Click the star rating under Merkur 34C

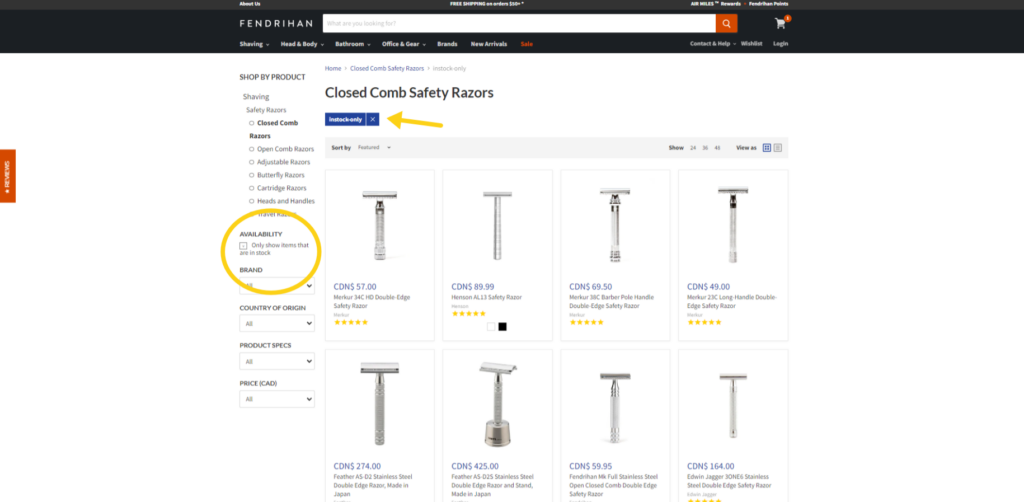pyautogui.click(x=351, y=322)
